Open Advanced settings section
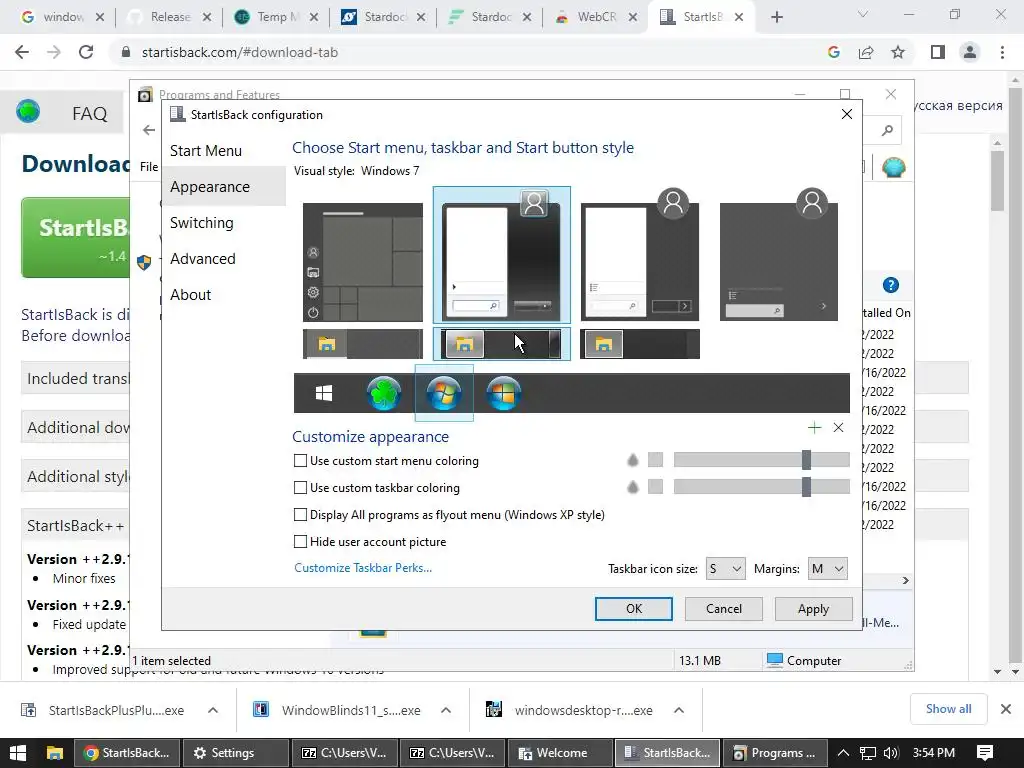The image size is (1024, 768). (x=202, y=259)
